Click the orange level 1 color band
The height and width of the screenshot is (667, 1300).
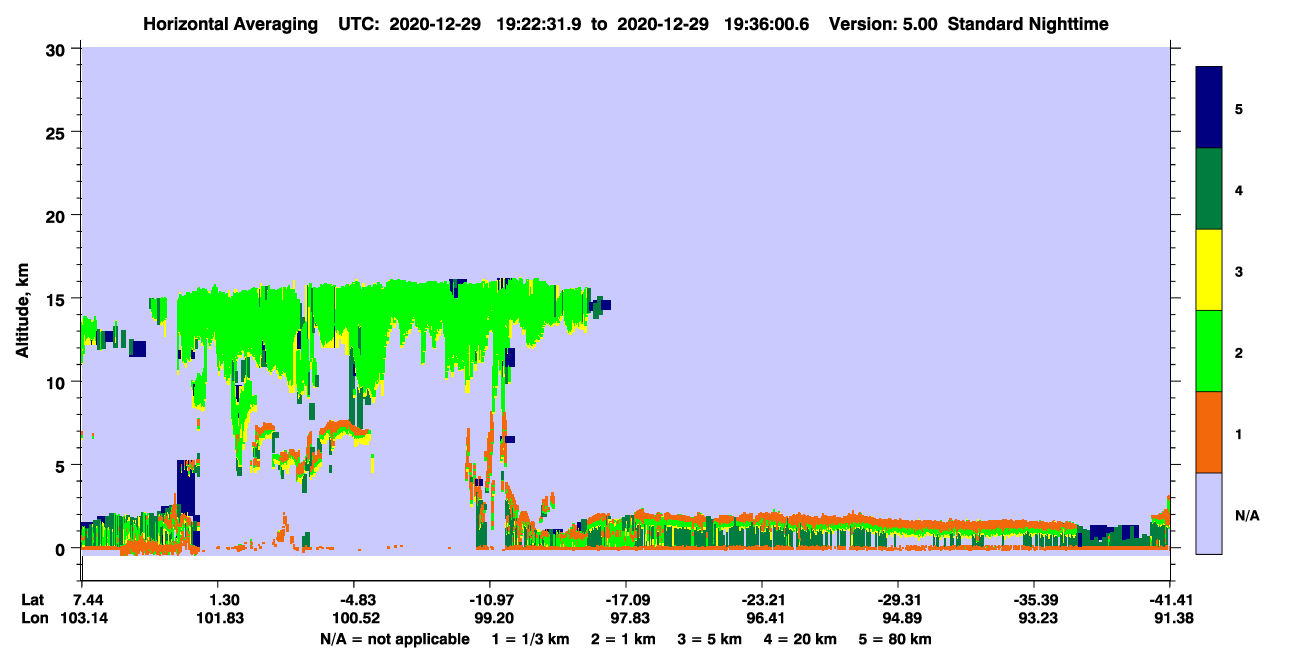(1209, 431)
